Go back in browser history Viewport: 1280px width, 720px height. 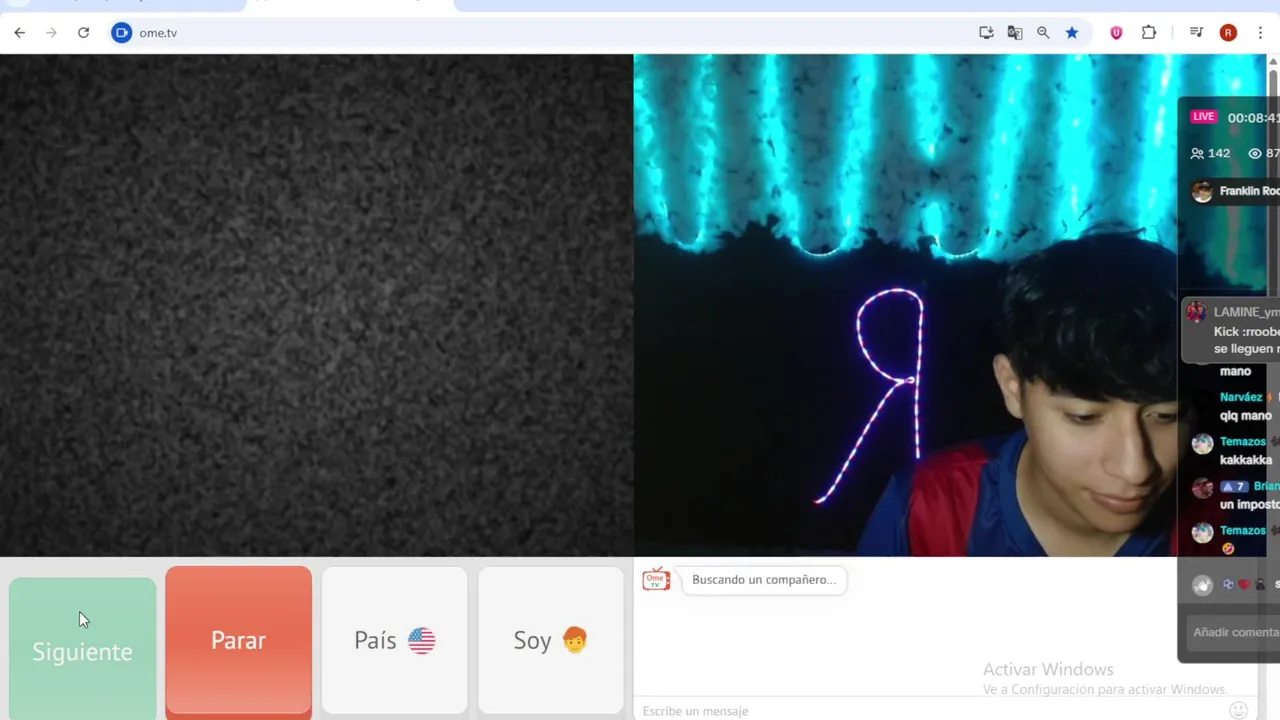[19, 33]
